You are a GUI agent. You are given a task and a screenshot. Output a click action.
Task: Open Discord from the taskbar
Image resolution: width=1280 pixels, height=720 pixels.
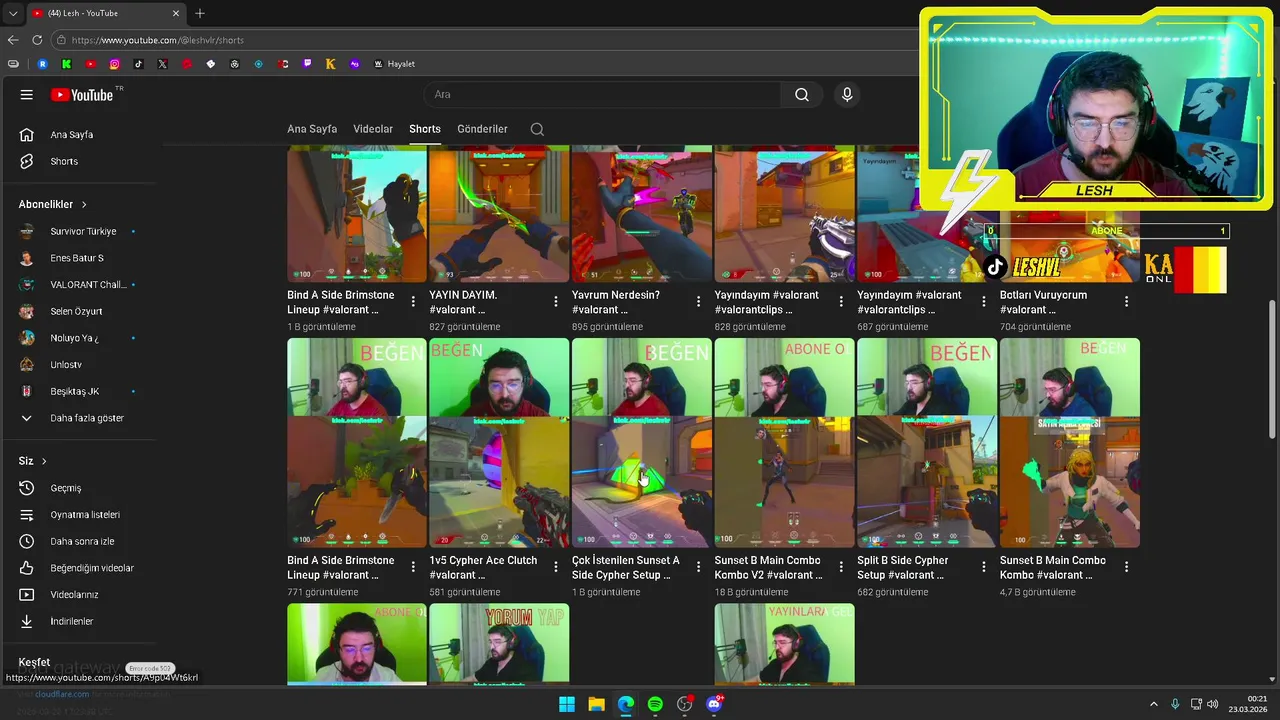coord(714,704)
